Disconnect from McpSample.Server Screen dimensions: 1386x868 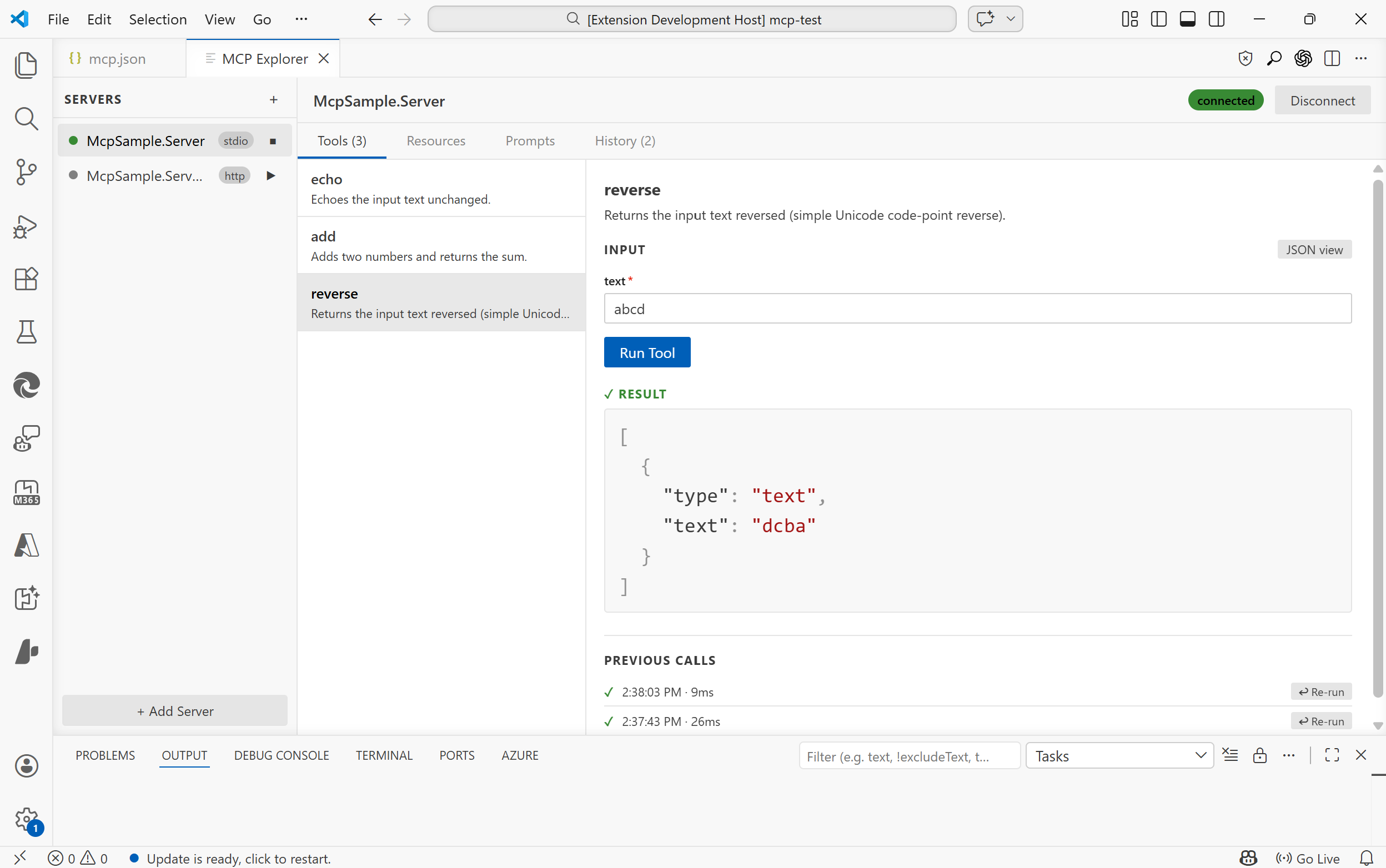pos(1323,100)
